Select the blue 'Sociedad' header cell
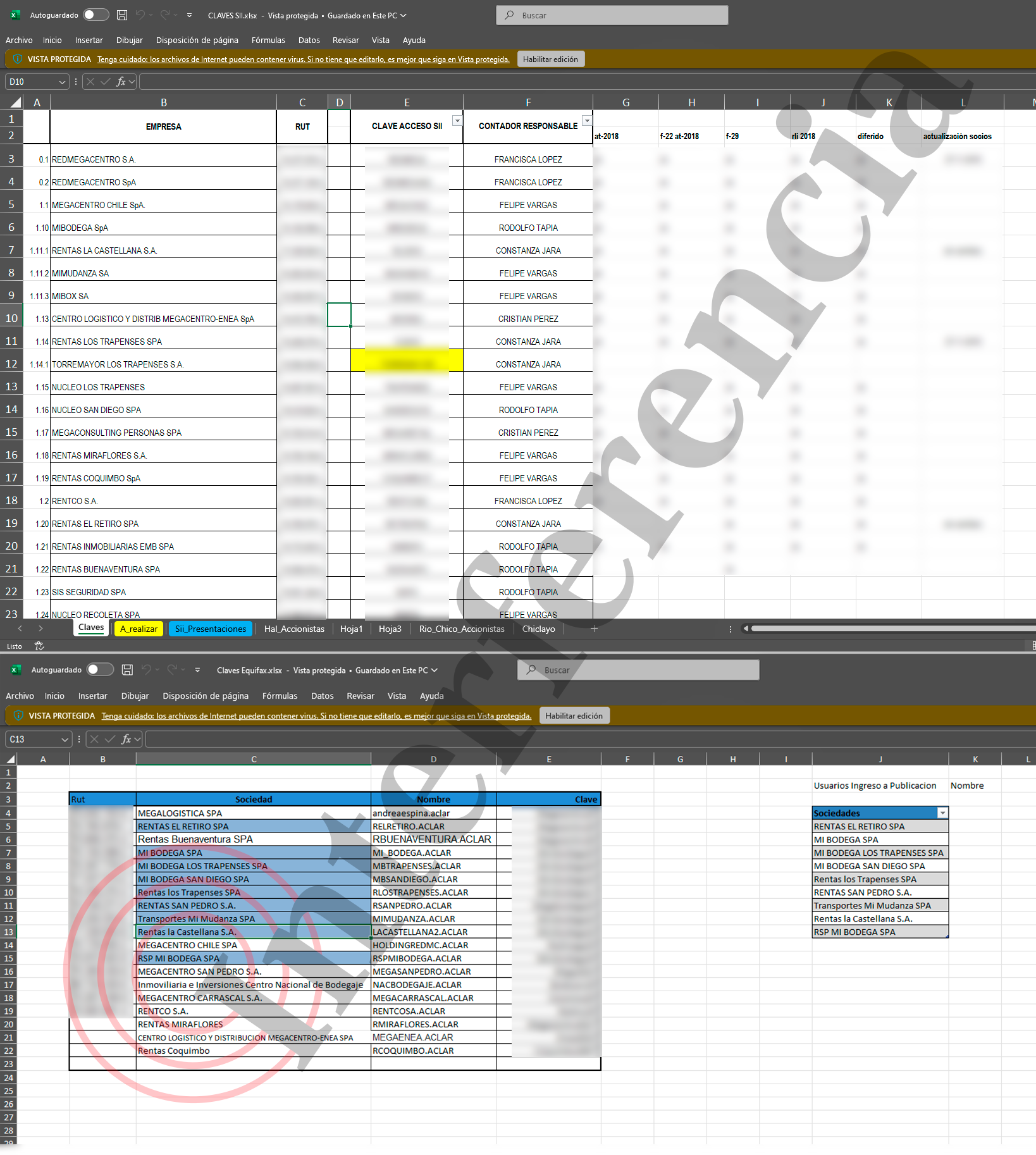1036x1155 pixels. coord(254,800)
